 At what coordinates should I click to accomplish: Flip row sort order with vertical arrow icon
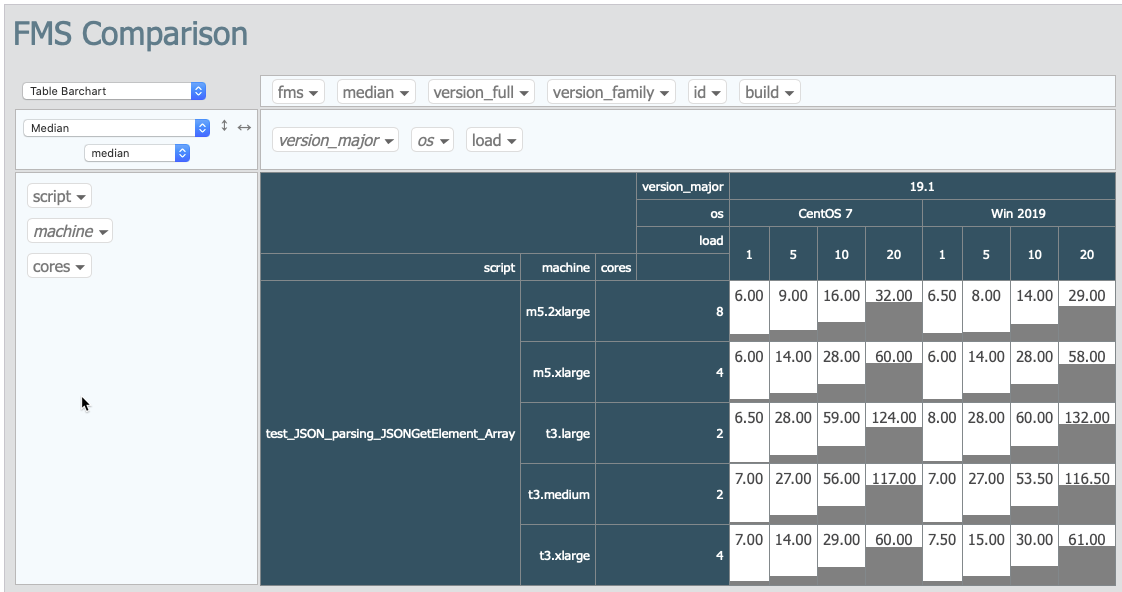click(x=224, y=126)
